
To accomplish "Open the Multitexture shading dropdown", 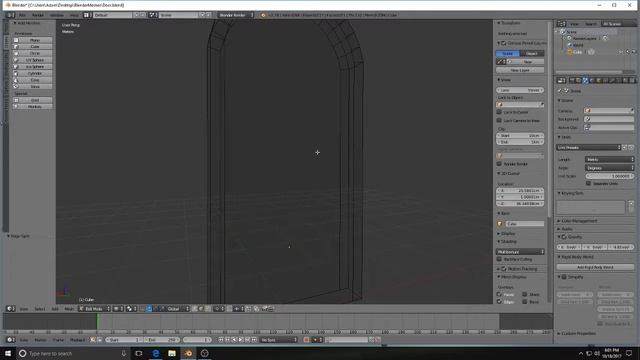I will tap(520, 252).
